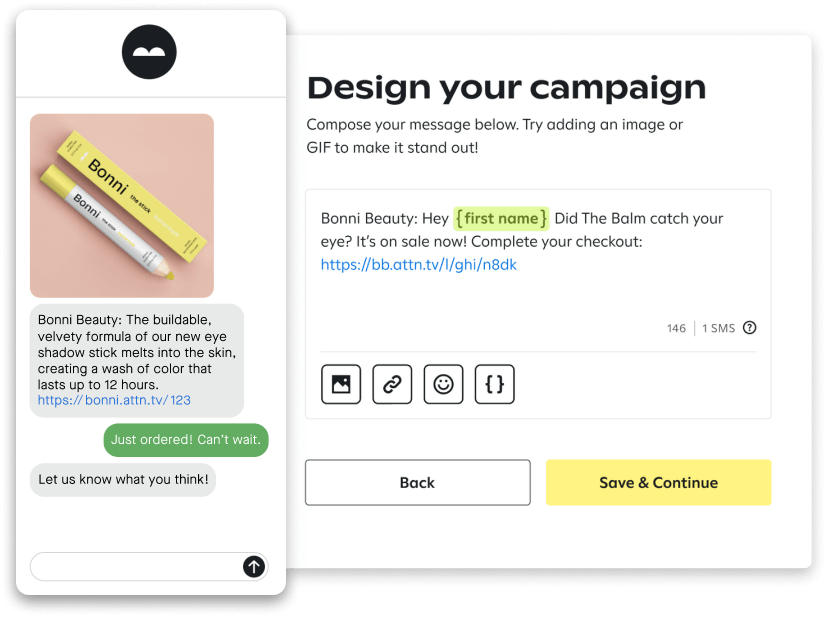Image resolution: width=828 pixels, height=617 pixels.
Task: Open the bb.attn.tv checkout link
Action: [418, 265]
